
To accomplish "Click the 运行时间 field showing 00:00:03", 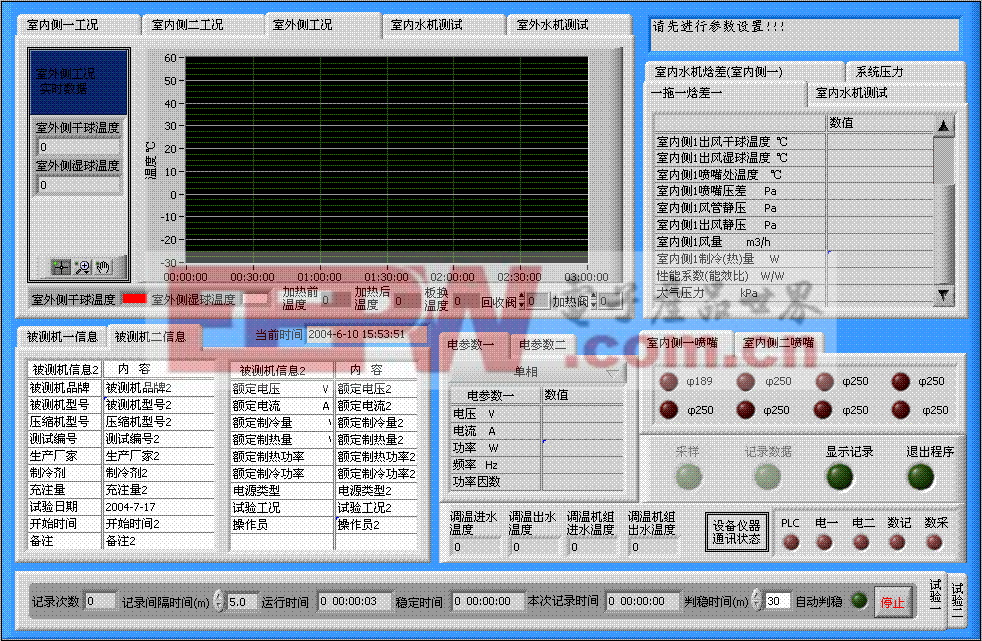I will coord(354,601).
